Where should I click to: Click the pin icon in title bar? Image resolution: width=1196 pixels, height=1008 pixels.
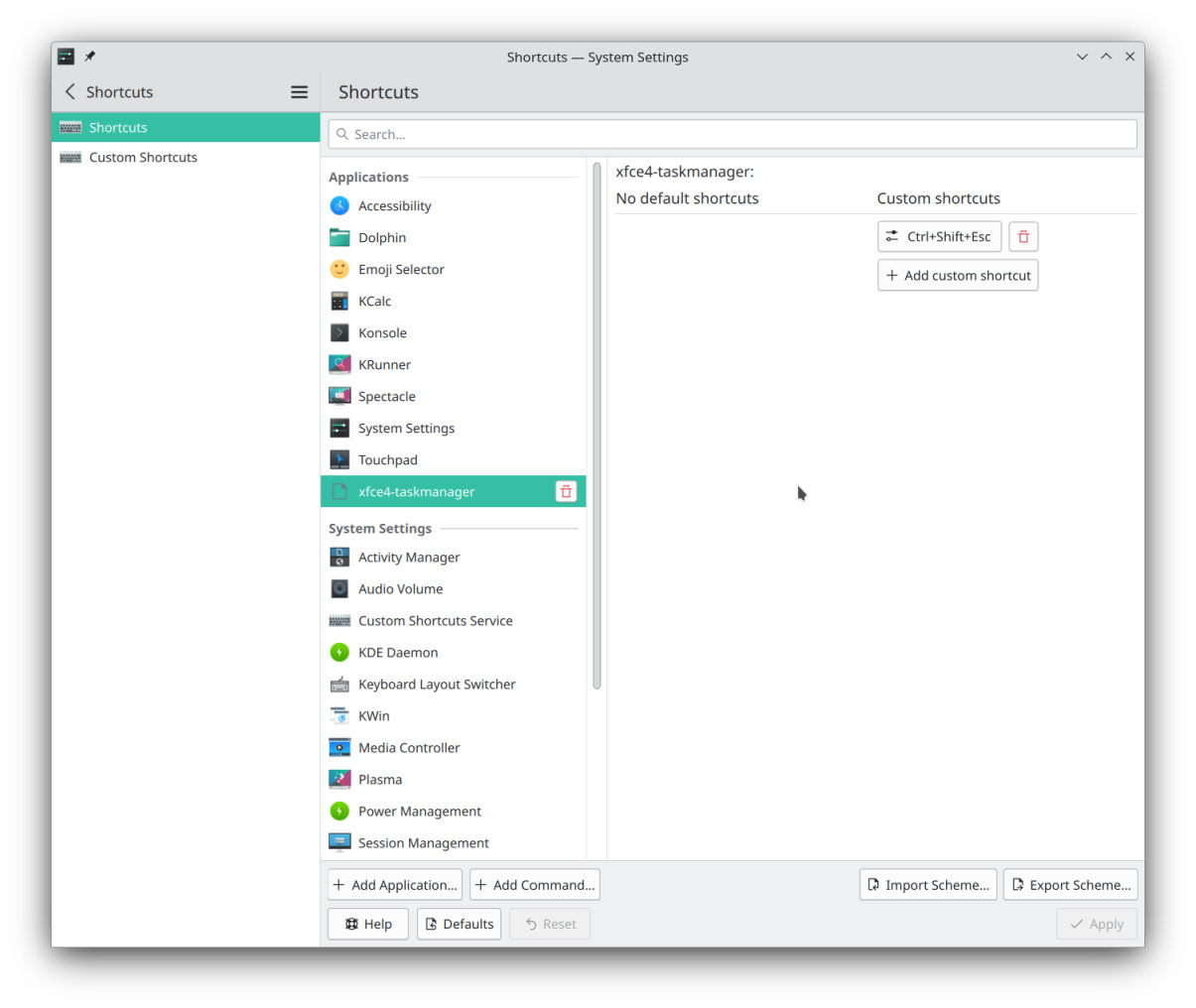pyautogui.click(x=89, y=57)
